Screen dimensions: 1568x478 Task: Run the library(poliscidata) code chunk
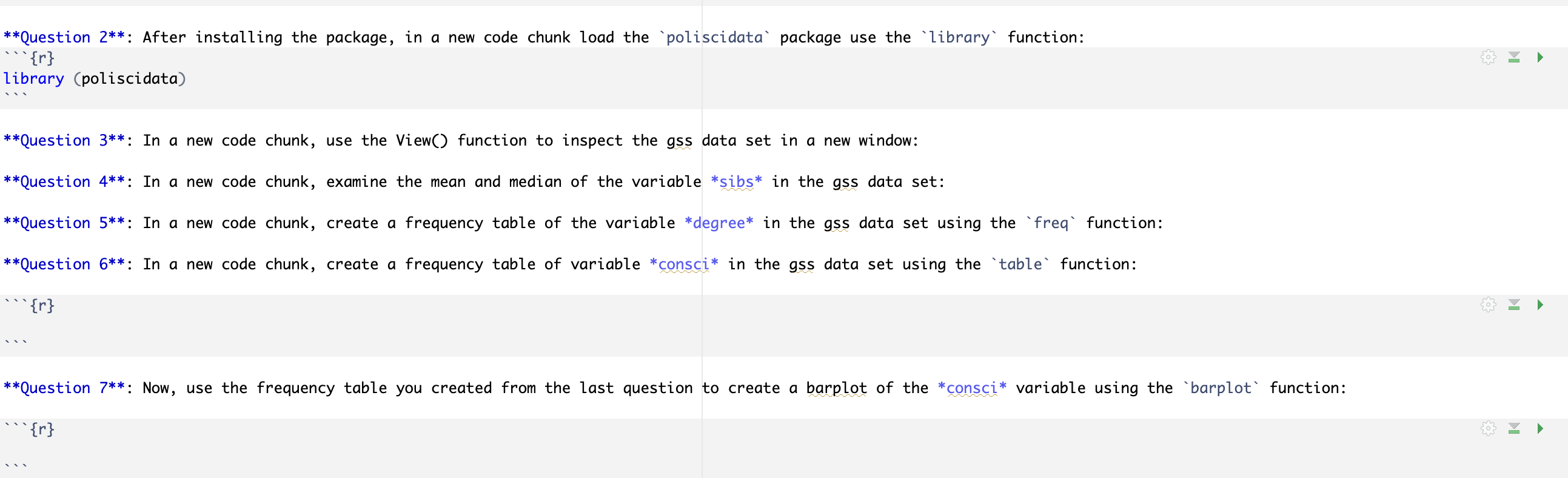pyautogui.click(x=1540, y=57)
